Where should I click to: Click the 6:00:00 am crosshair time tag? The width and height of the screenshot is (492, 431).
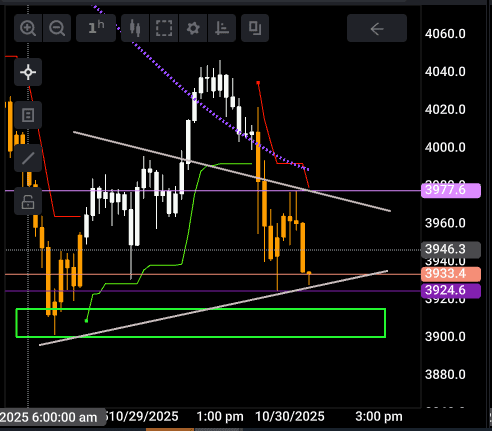tap(53, 417)
